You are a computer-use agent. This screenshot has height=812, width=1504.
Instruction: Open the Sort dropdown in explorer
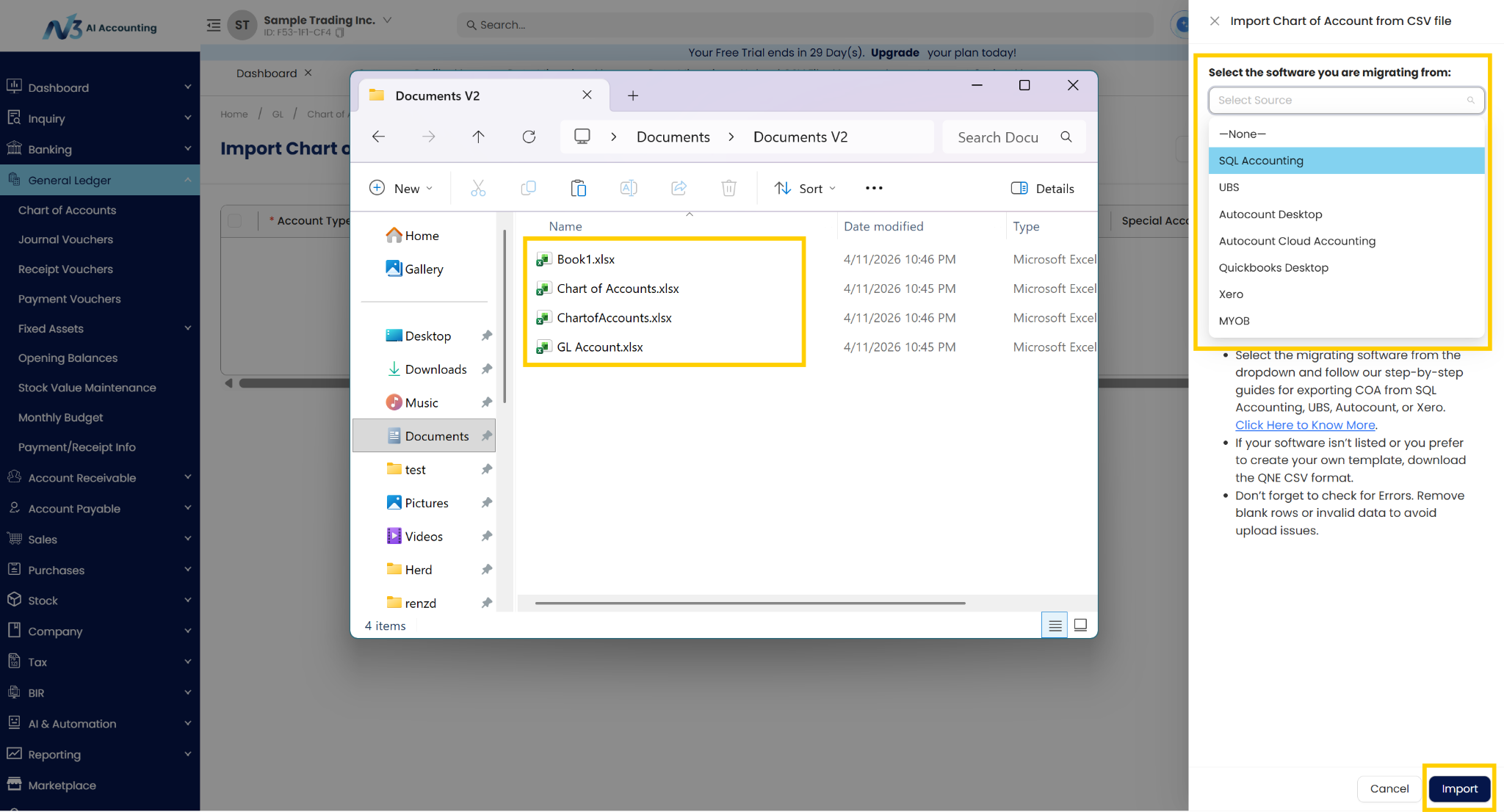pyautogui.click(x=805, y=188)
